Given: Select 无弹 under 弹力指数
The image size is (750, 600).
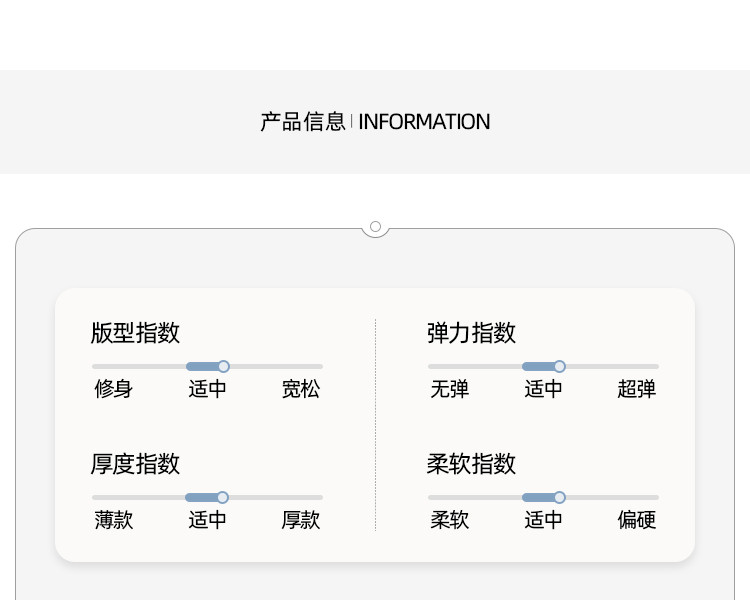Looking at the screenshot, I should click(x=449, y=390).
